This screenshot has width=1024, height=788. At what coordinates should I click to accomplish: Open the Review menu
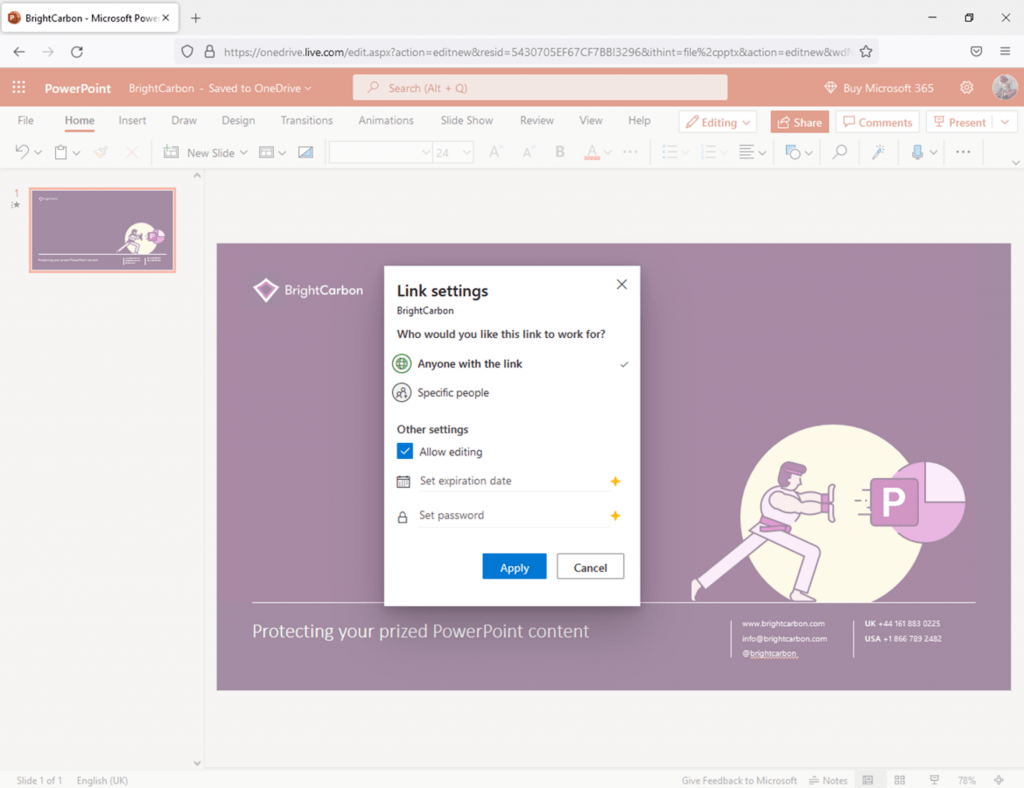[536, 120]
